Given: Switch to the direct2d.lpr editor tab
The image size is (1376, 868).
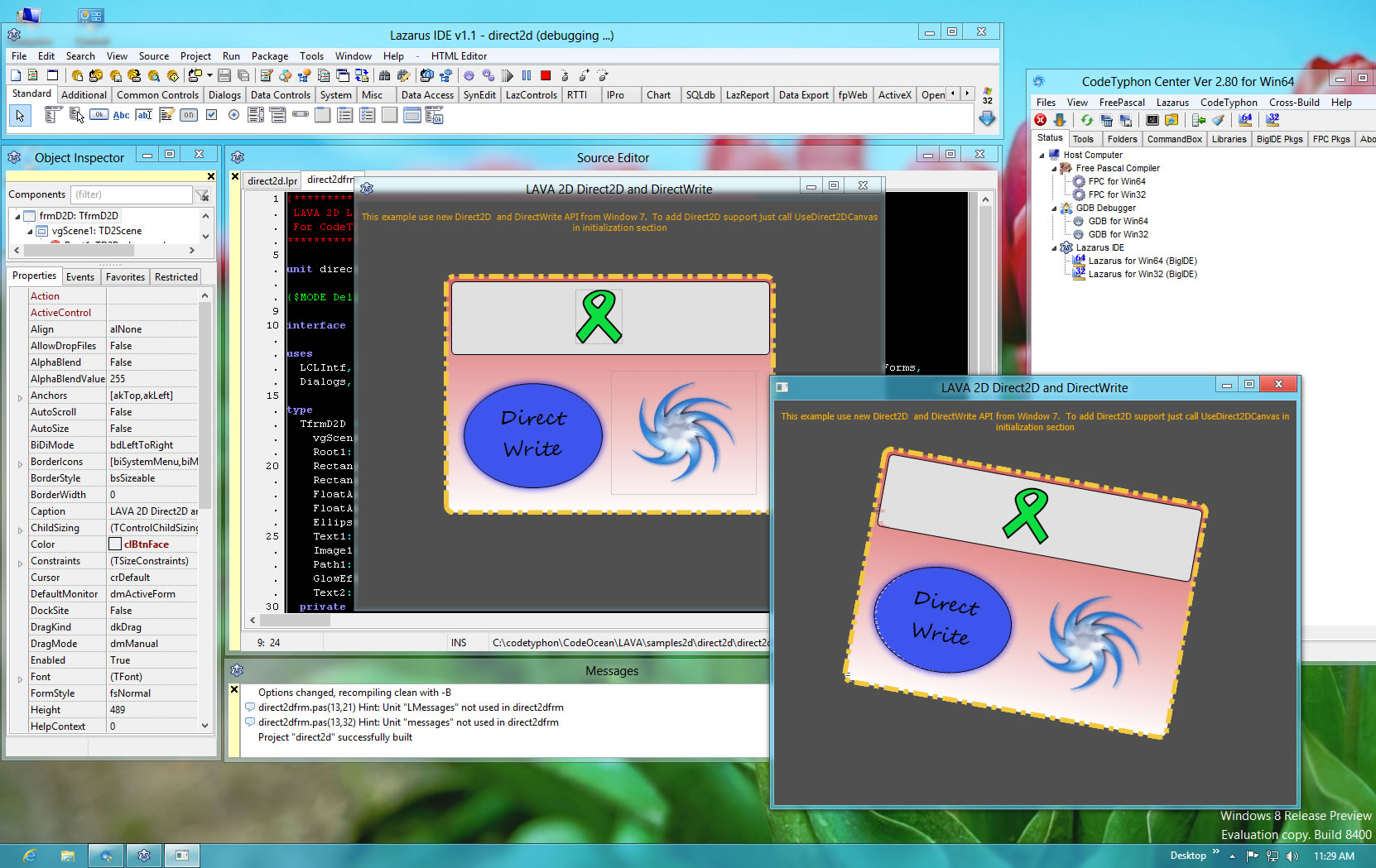Looking at the screenshot, I should click(x=272, y=180).
